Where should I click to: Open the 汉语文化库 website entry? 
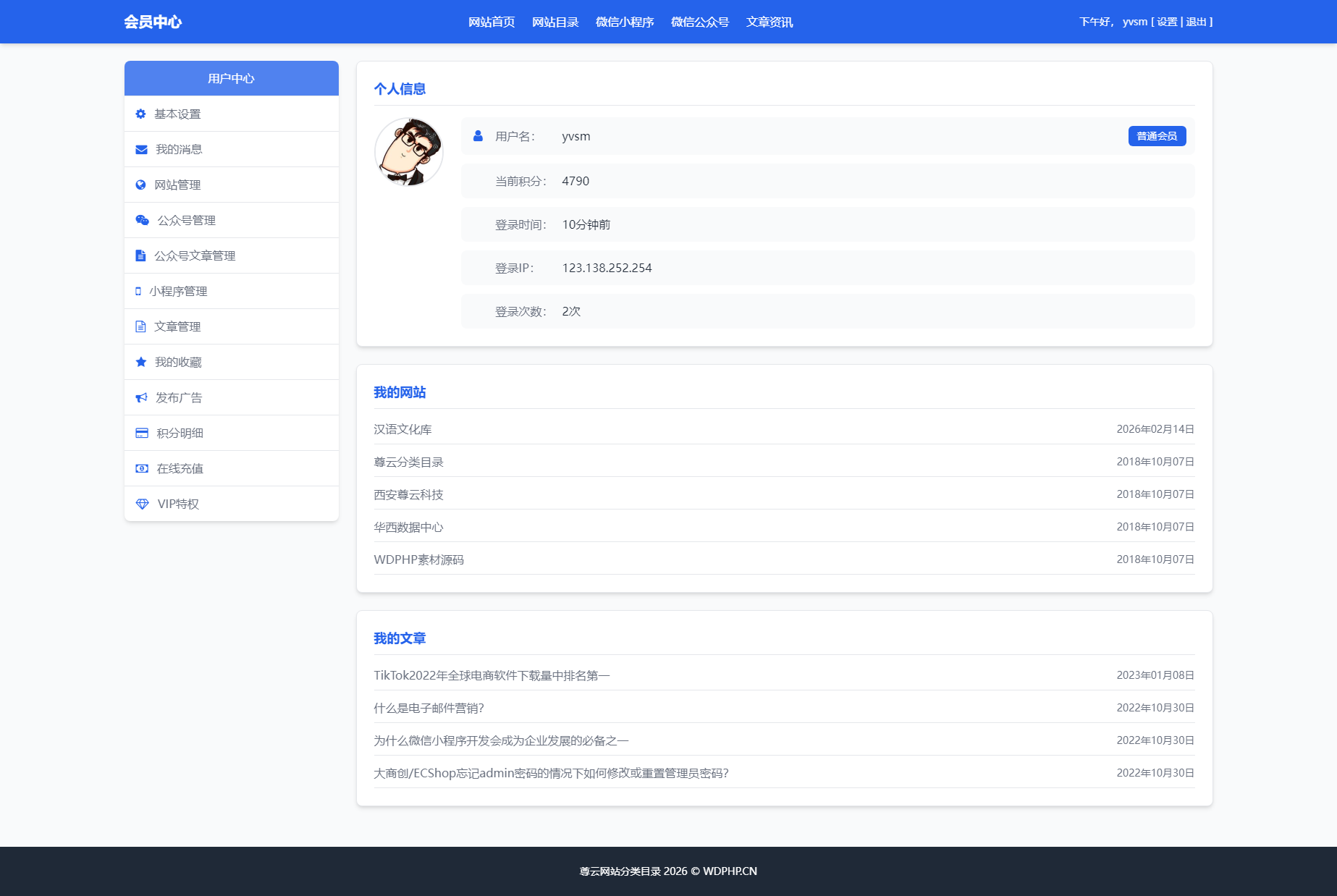402,429
